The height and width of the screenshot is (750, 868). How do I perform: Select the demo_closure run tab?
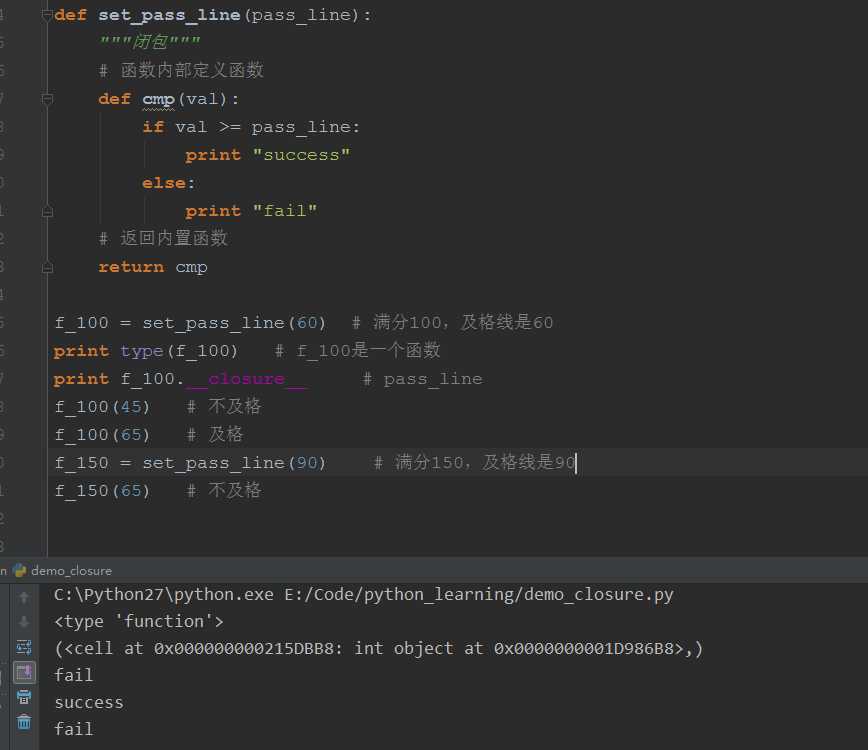point(71,571)
